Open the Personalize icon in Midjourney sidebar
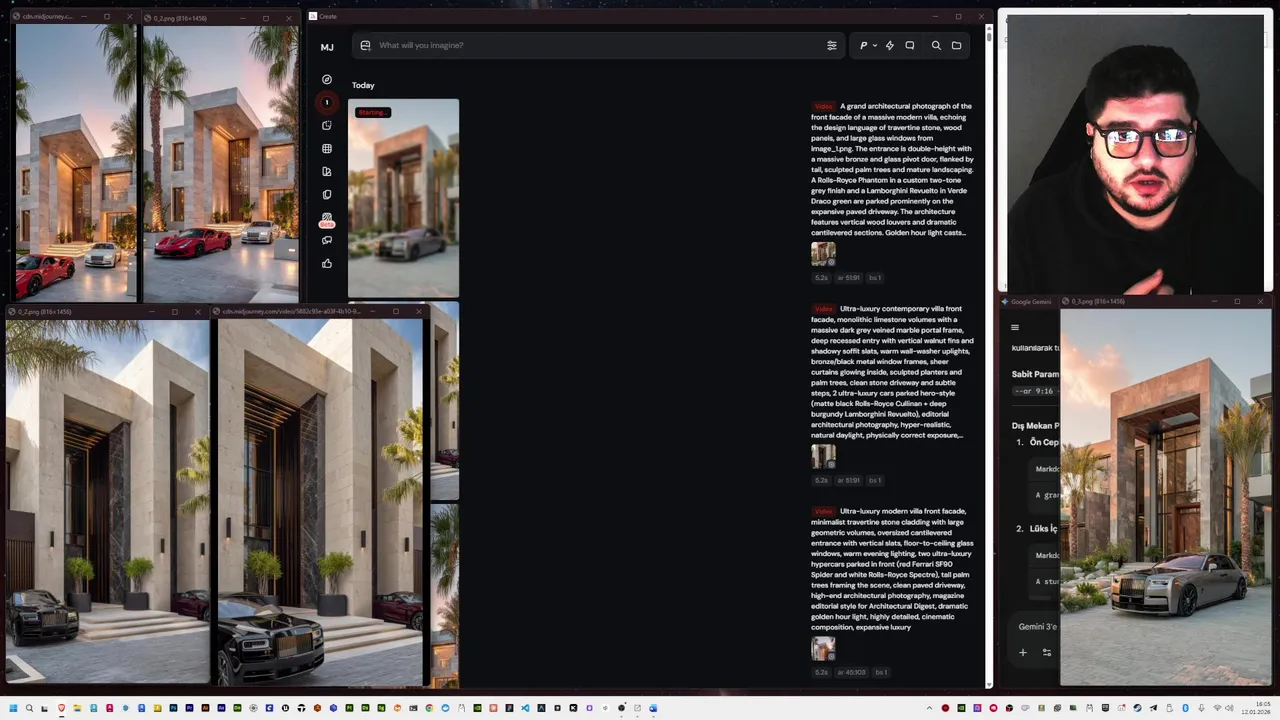1280x720 pixels. pos(327,171)
